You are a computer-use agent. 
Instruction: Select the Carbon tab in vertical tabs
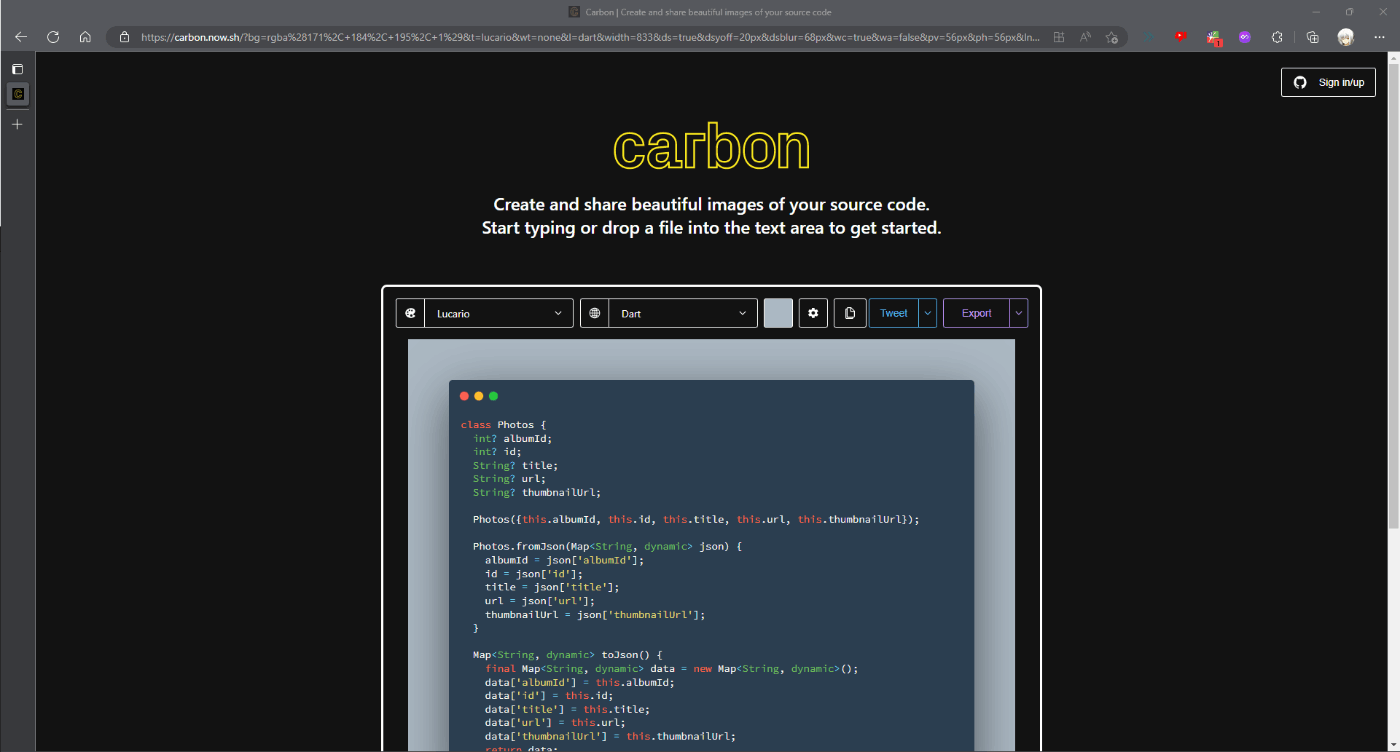click(17, 94)
